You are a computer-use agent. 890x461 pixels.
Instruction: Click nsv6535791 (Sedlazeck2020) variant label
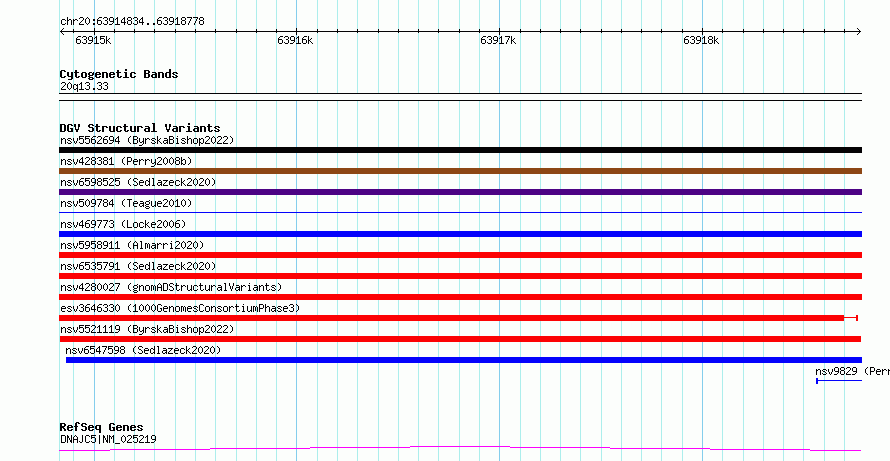coord(138,266)
